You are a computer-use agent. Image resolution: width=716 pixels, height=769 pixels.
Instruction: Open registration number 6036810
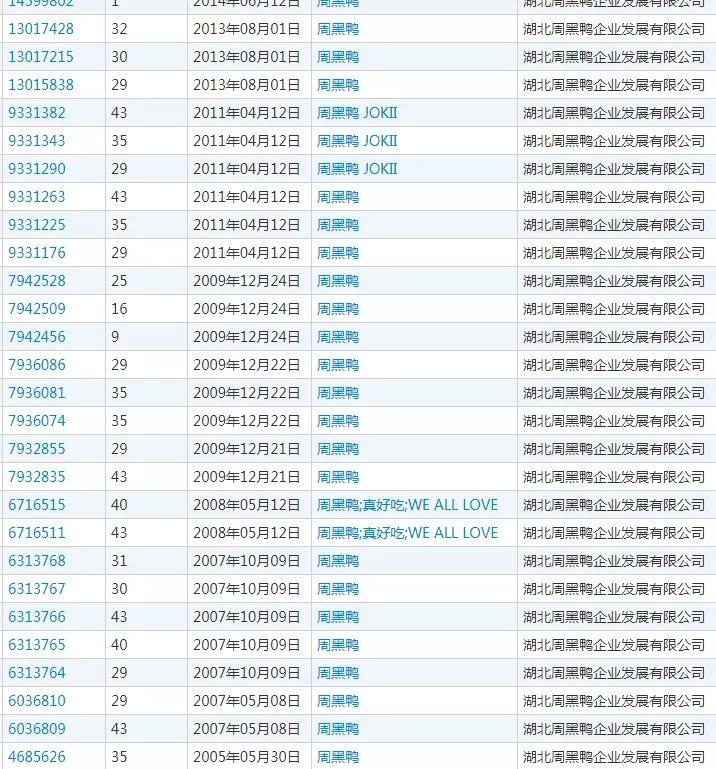click(x=37, y=701)
